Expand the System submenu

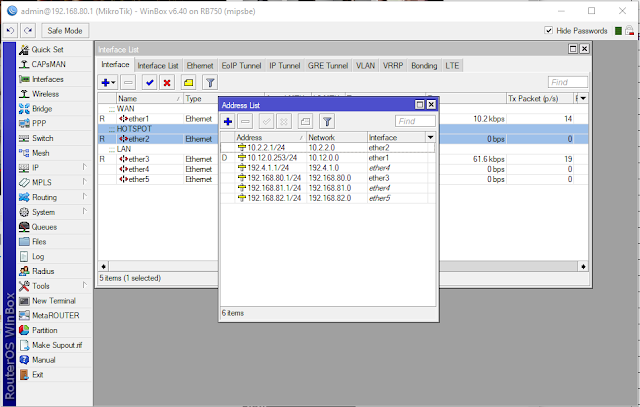pos(84,211)
